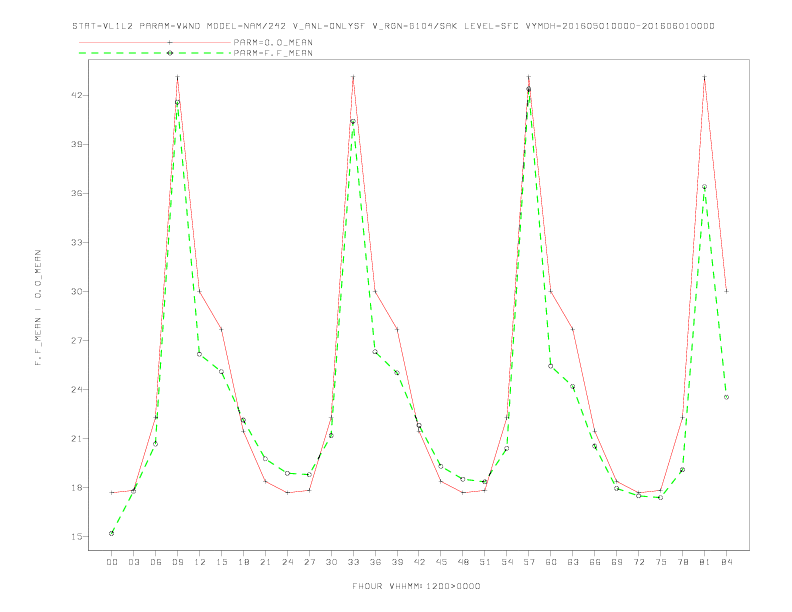Click the y-axis tick label 21
Viewport: 792px width, 612px height.
click(x=77, y=438)
